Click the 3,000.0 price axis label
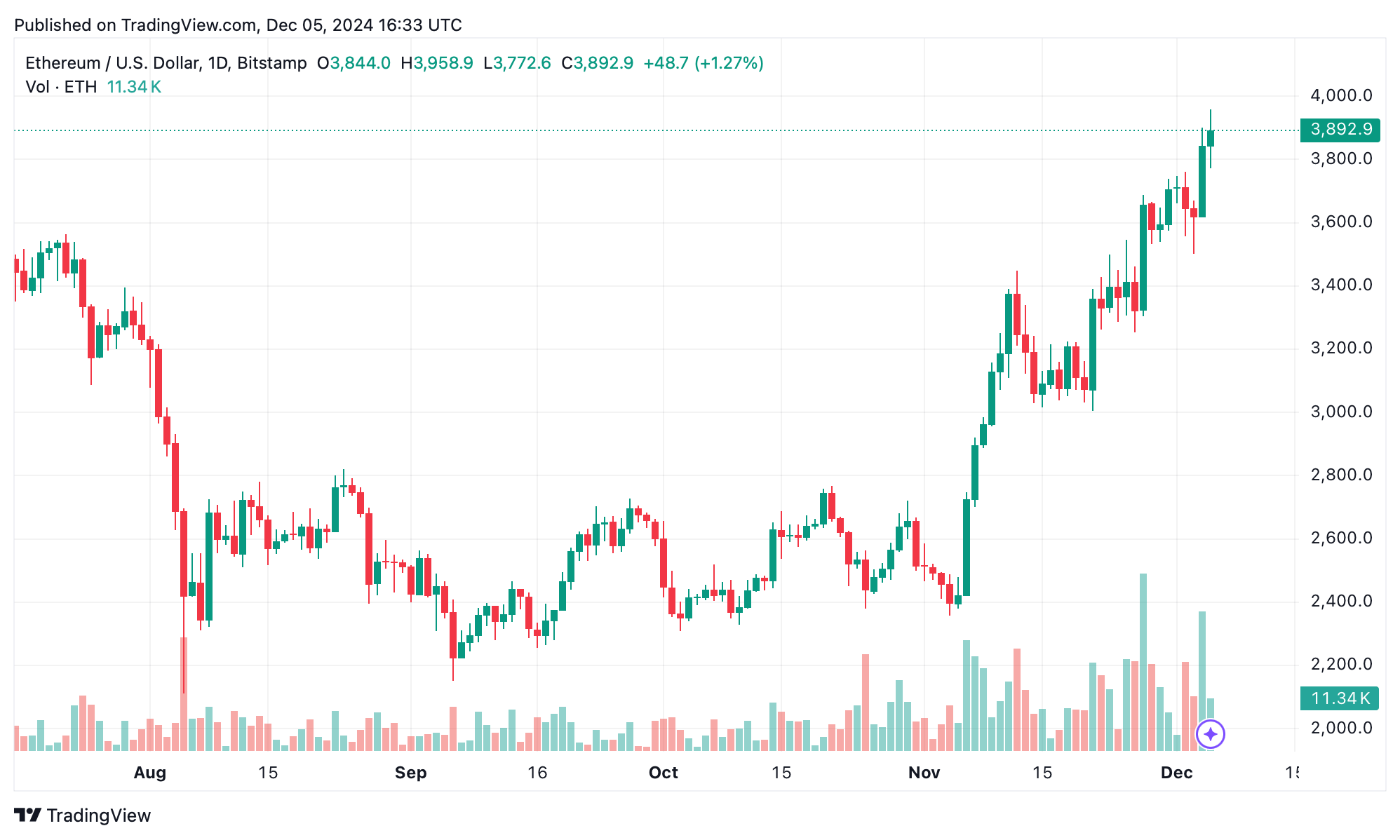1400x840 pixels. pos(1341,412)
